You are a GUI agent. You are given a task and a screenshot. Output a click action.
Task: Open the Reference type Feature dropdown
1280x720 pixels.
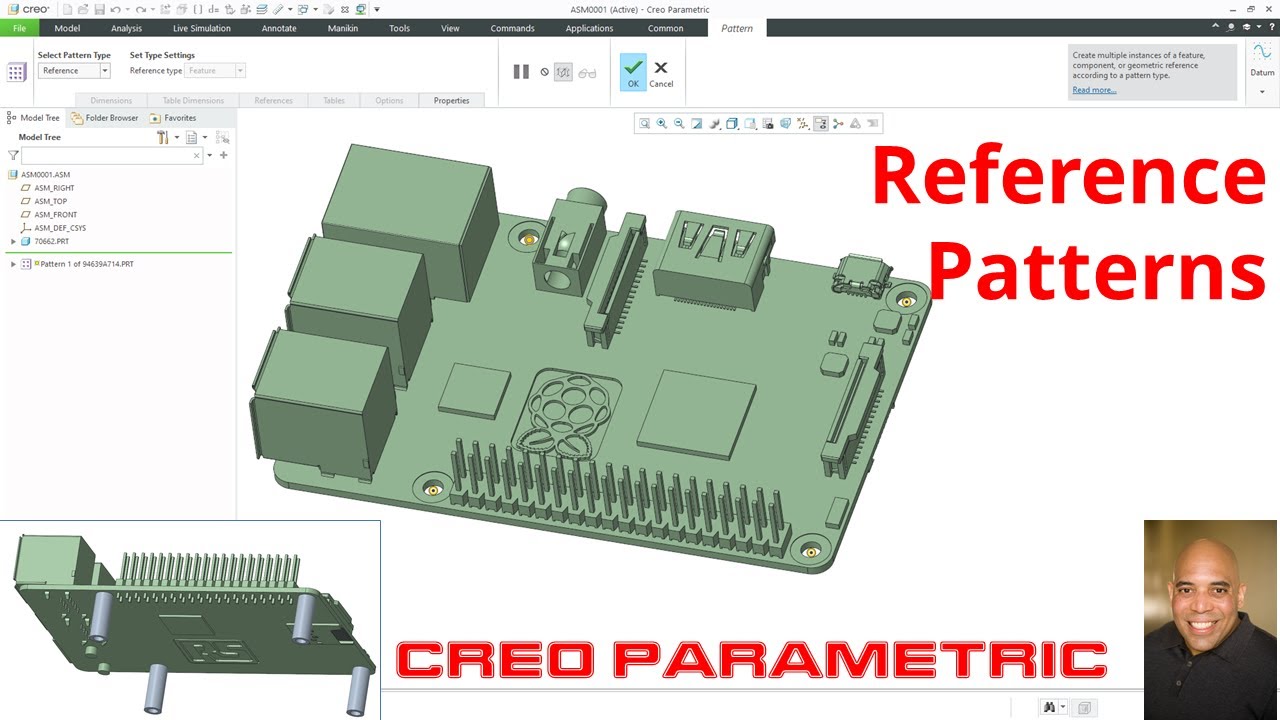[215, 71]
